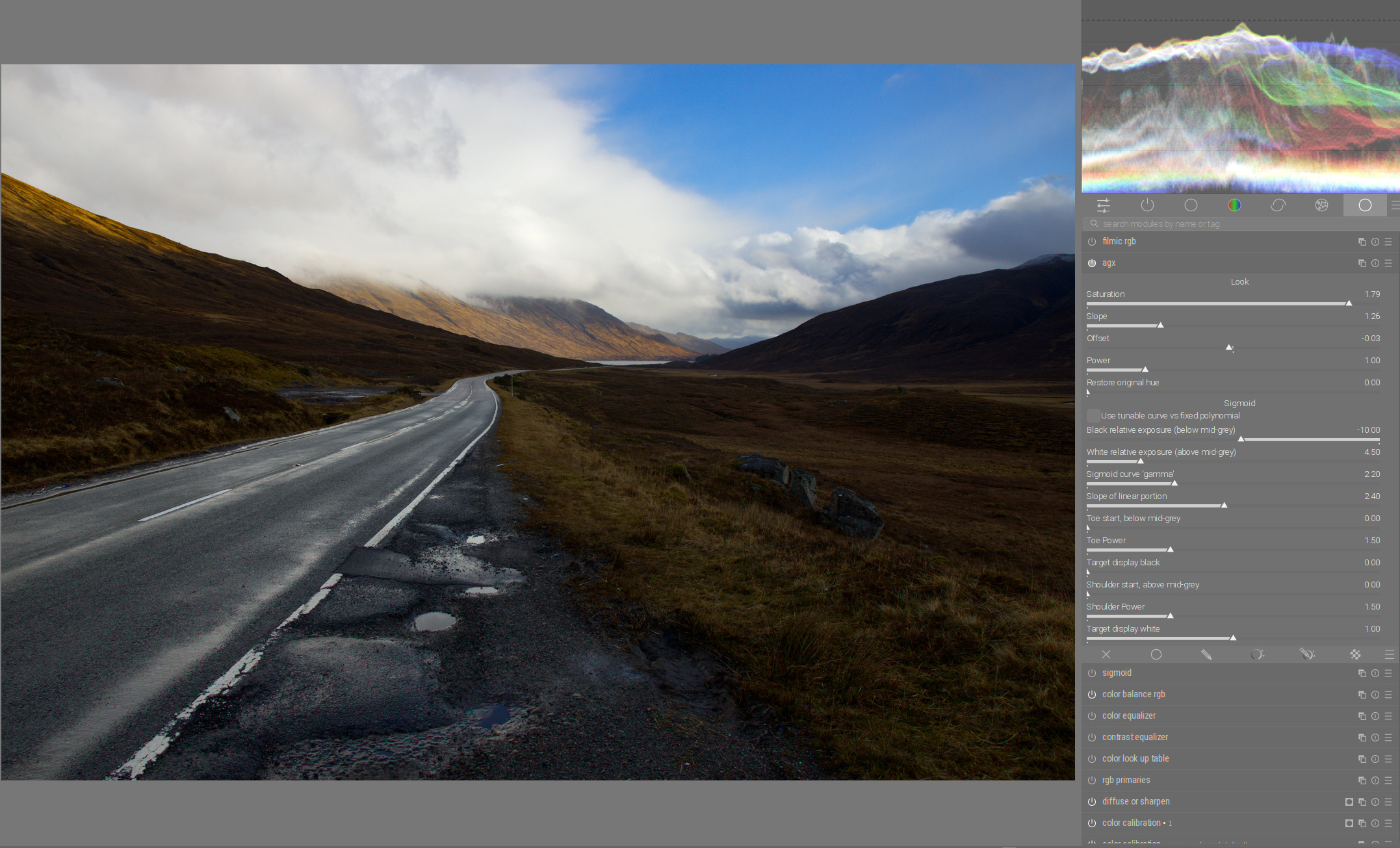Choose parametric mask icon in agx blending
This screenshot has width=1400, height=848.
[x=1257, y=654]
